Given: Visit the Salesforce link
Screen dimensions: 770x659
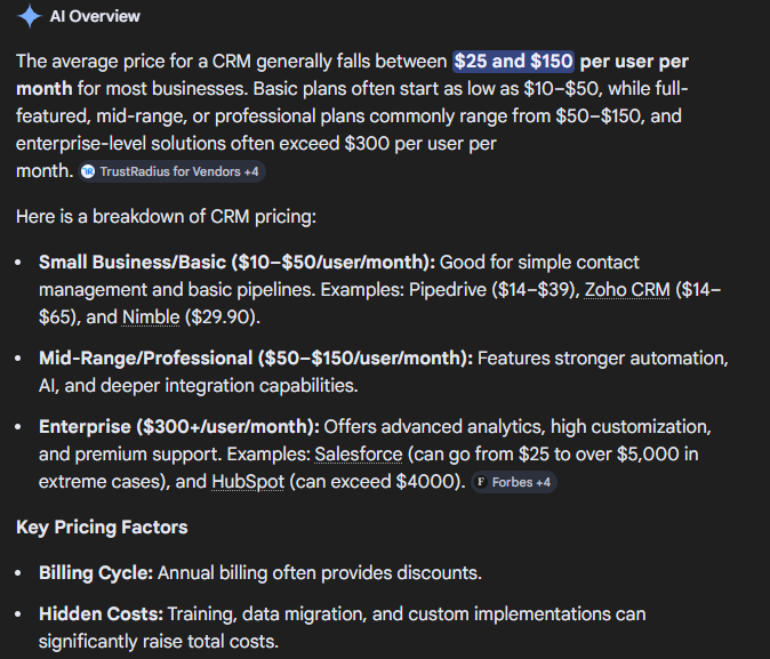Looking at the screenshot, I should click(358, 454).
